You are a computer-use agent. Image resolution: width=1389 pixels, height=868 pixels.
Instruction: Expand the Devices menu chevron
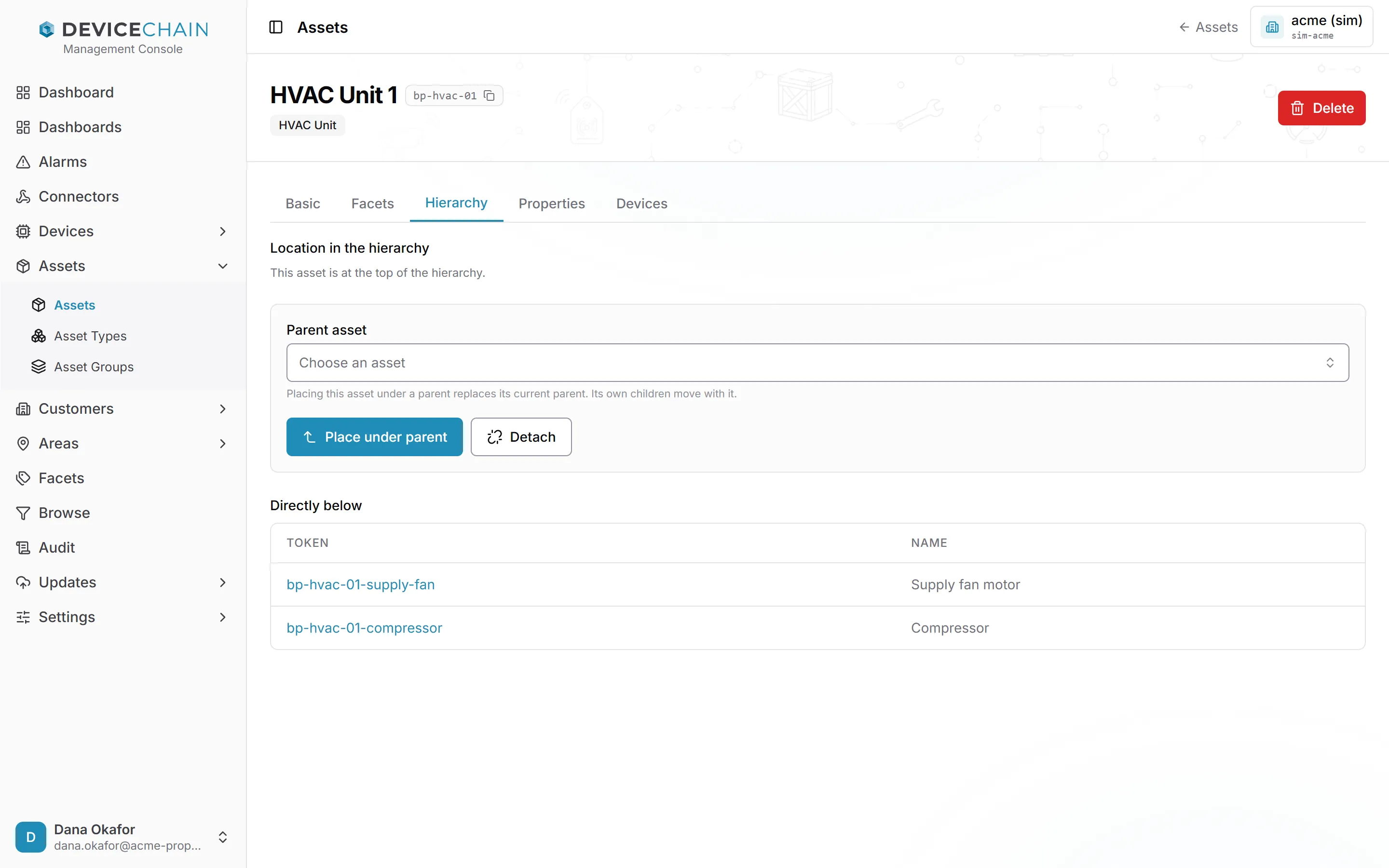tap(223, 231)
